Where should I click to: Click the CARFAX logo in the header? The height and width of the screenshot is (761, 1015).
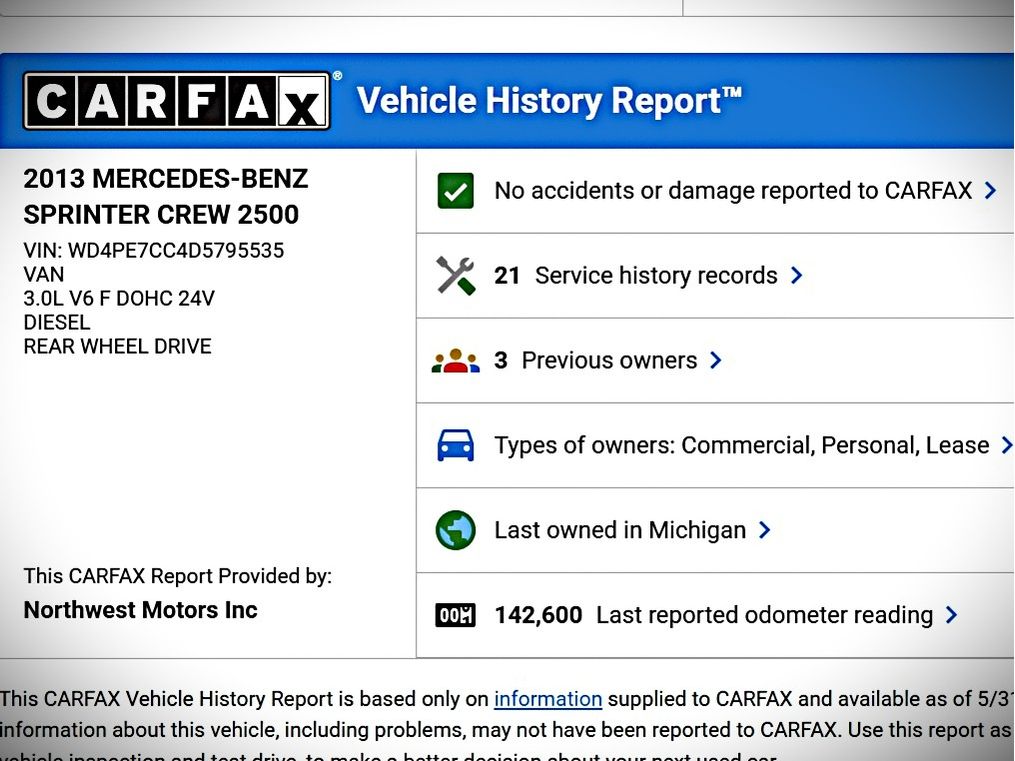[177, 101]
